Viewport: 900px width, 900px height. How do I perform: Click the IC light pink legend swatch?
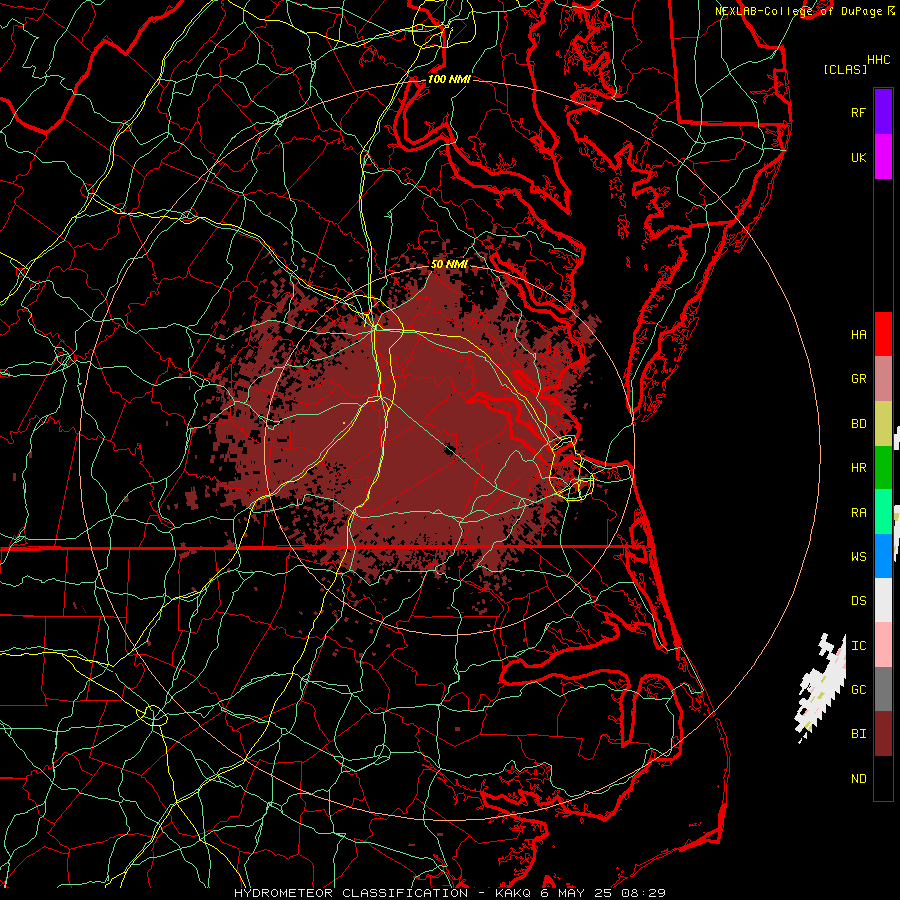click(x=883, y=645)
